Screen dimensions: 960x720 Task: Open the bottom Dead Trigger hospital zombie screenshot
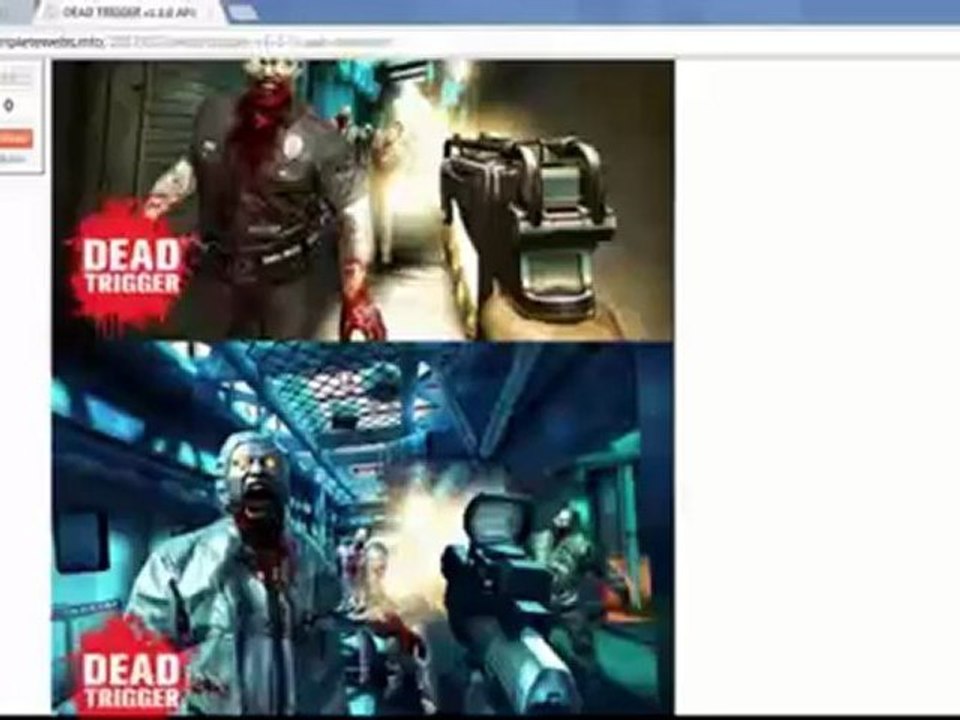click(x=363, y=528)
